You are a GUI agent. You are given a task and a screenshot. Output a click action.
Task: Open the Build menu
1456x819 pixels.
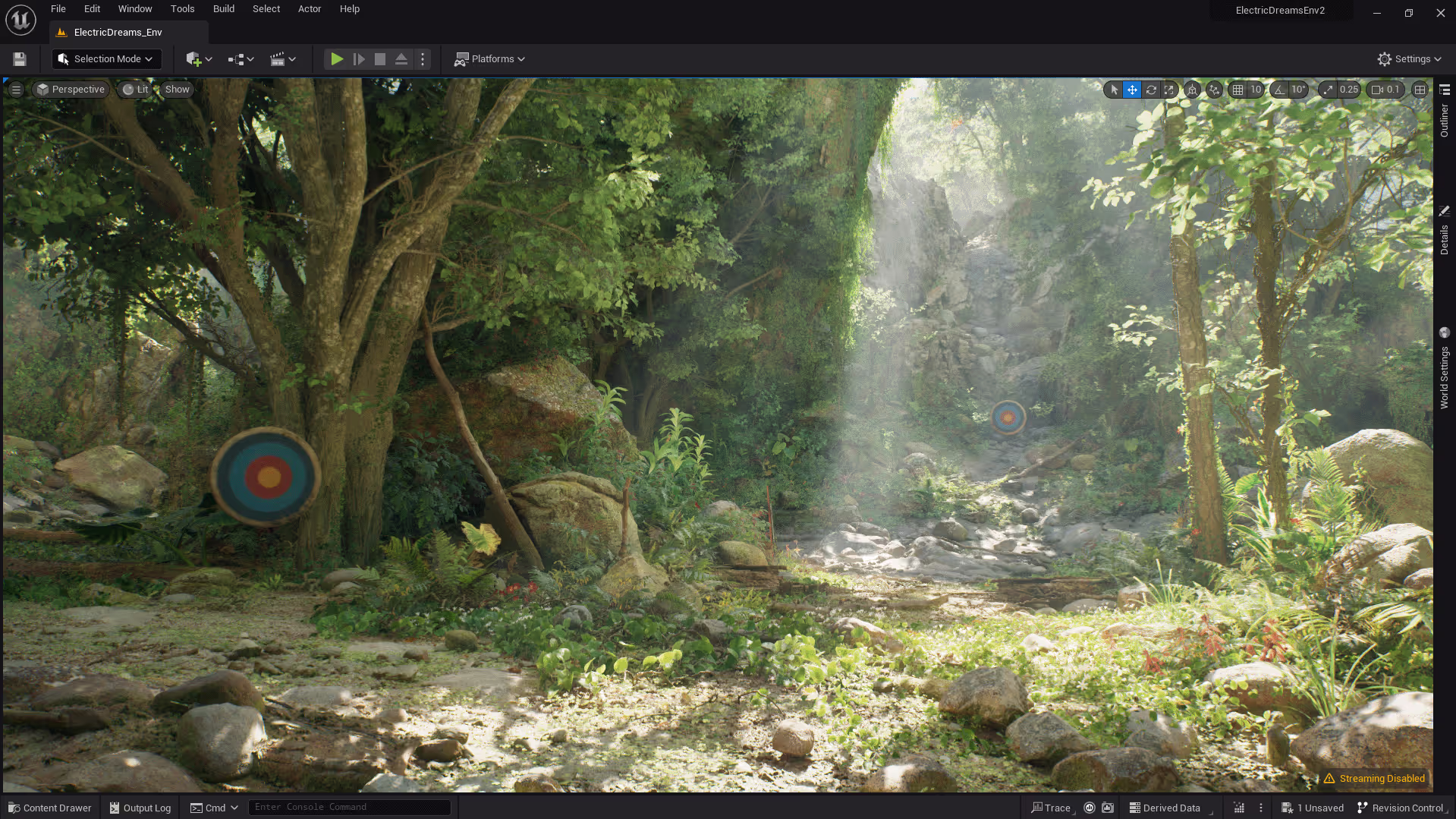click(224, 9)
